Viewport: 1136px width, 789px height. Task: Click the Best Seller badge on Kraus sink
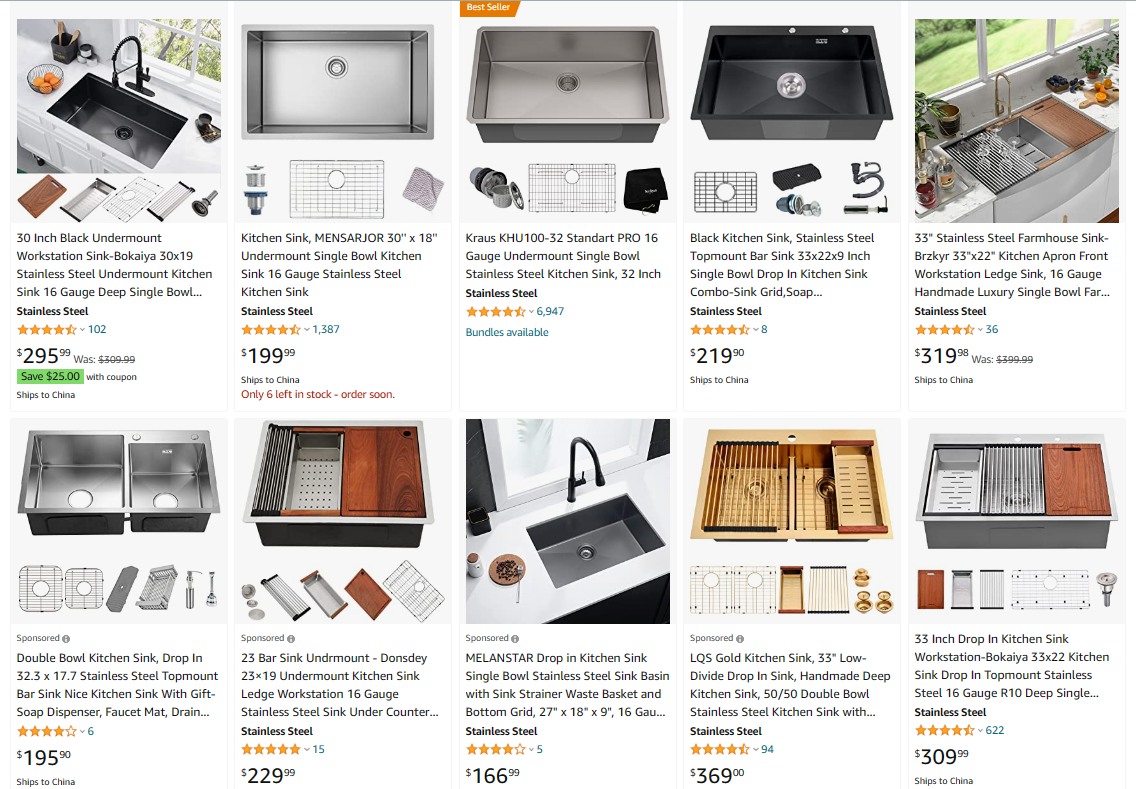click(x=489, y=7)
